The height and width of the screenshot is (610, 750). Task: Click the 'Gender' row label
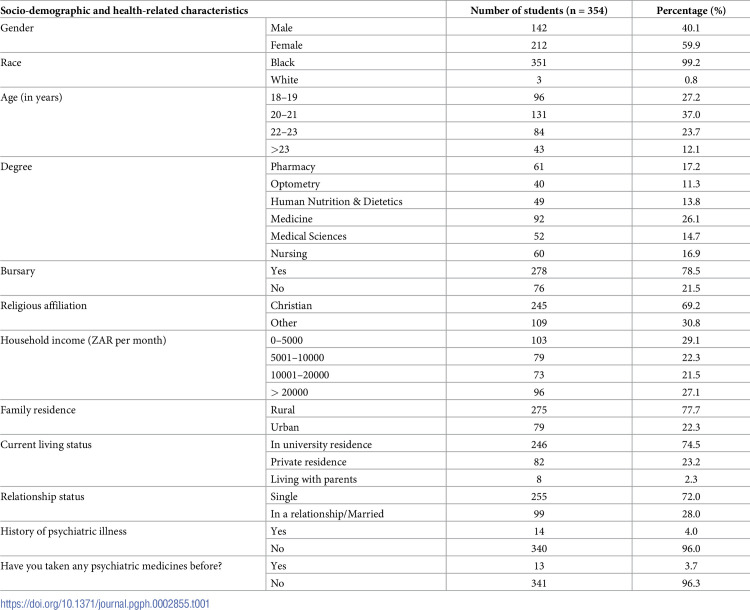[x=17, y=28]
